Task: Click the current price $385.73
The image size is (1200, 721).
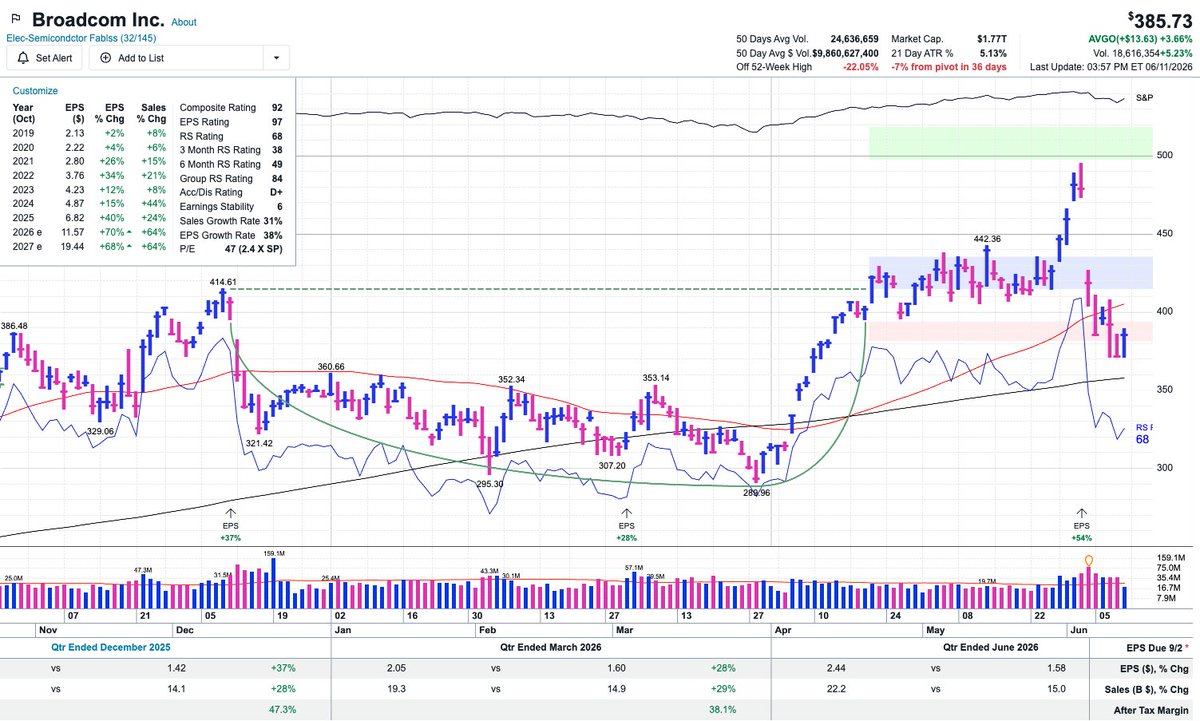Action: click(1160, 19)
